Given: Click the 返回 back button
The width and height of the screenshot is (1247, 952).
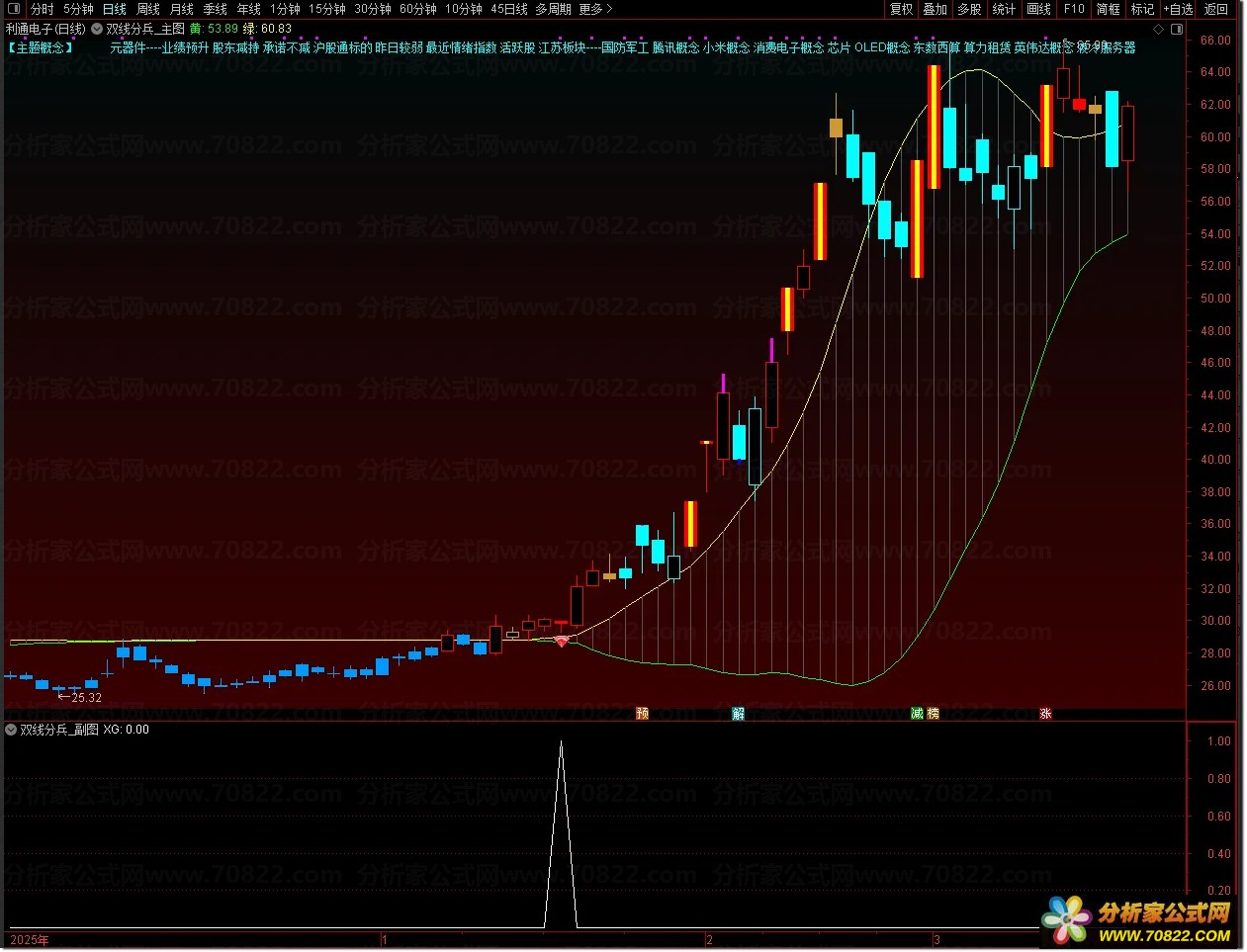Looking at the screenshot, I should click(x=1216, y=9).
